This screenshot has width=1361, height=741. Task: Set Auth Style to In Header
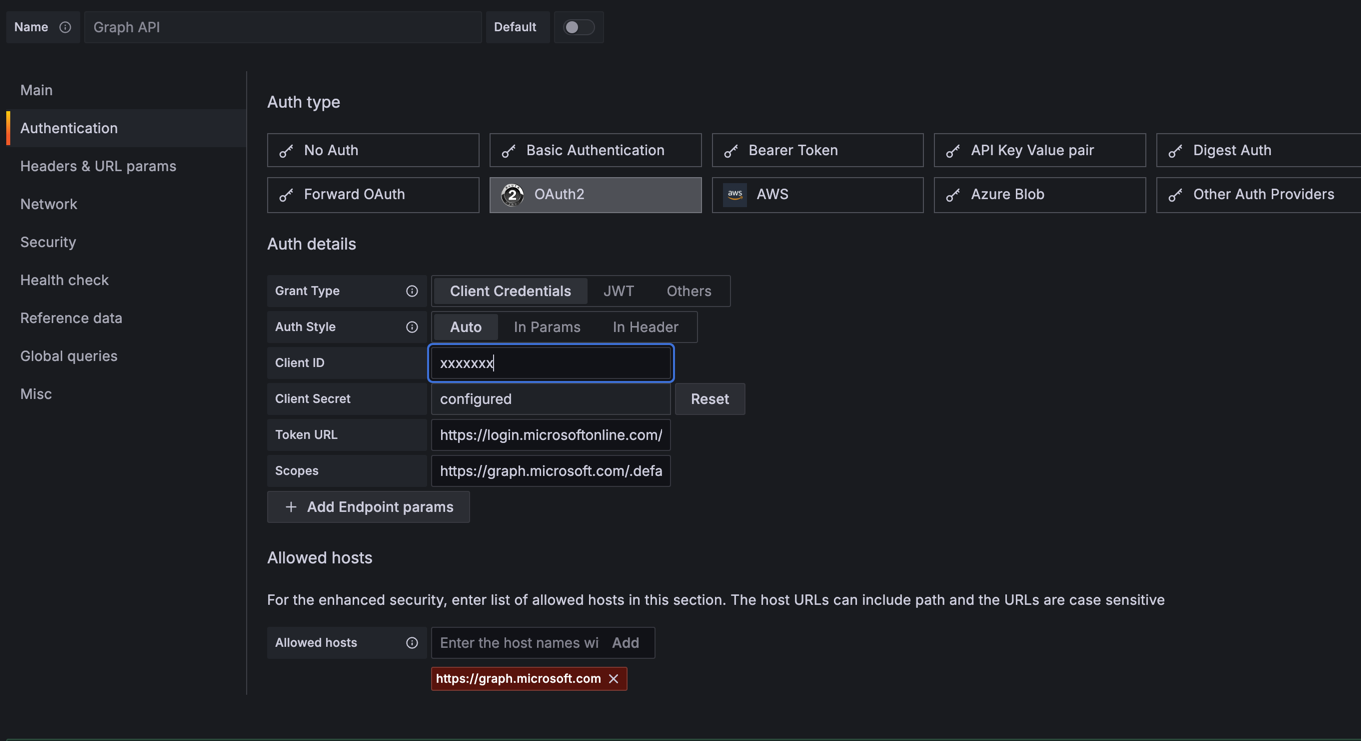click(x=645, y=327)
